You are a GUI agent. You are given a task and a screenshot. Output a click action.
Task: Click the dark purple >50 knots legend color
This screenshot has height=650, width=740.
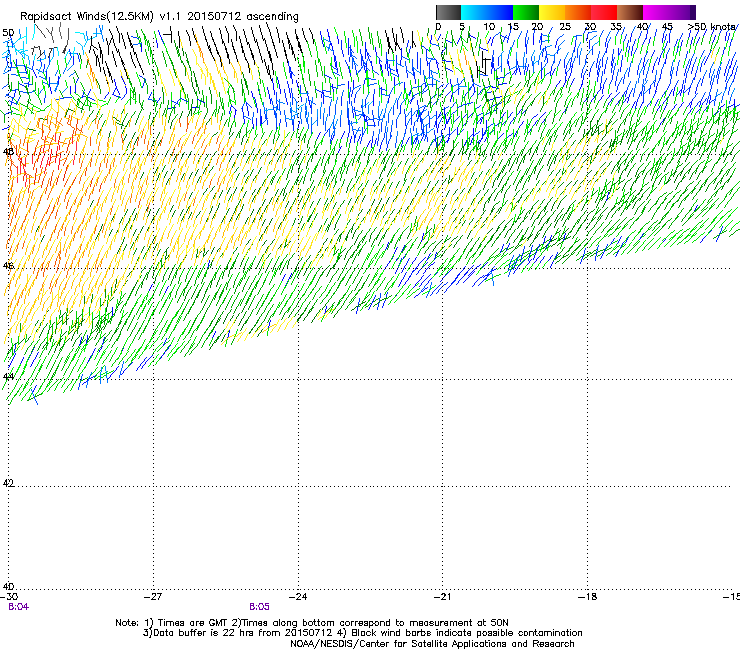[693, 12]
